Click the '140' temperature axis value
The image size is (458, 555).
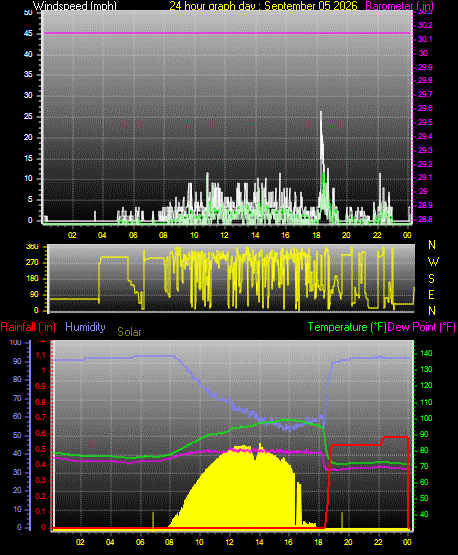coord(426,353)
